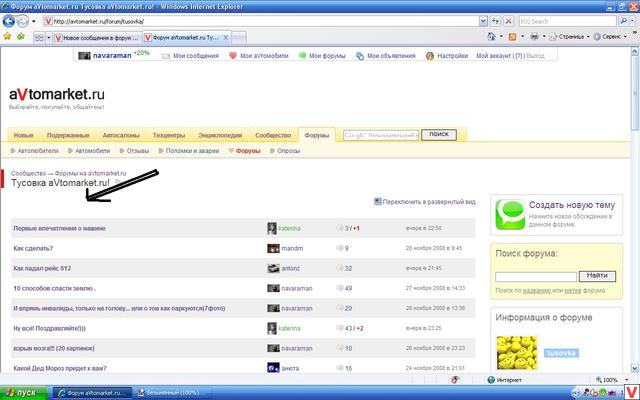The width and height of the screenshot is (640, 400).
Task: Open the Home button dropdown arrow
Action: [501, 37]
